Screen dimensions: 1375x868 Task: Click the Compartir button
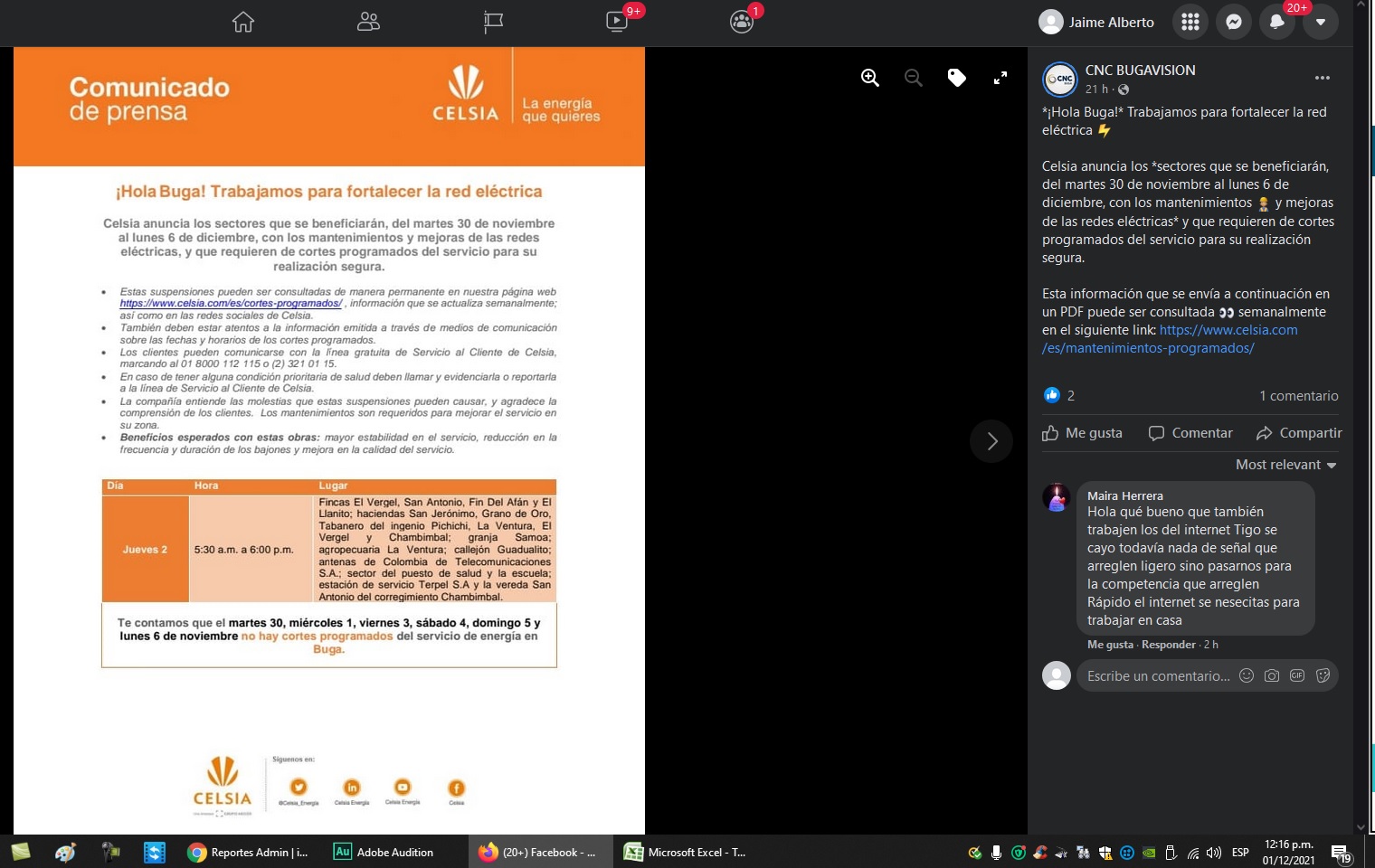pyautogui.click(x=1299, y=433)
